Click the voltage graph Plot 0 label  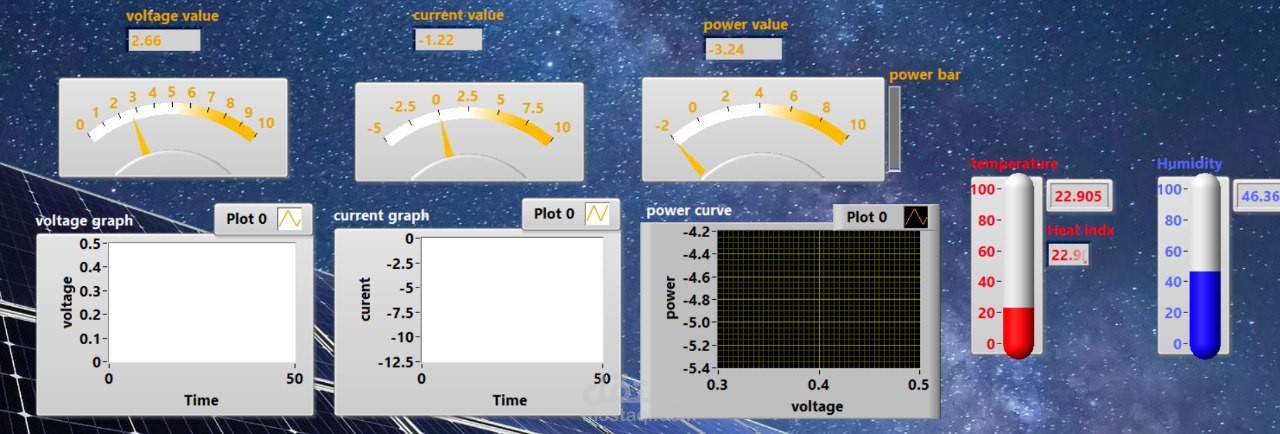246,219
